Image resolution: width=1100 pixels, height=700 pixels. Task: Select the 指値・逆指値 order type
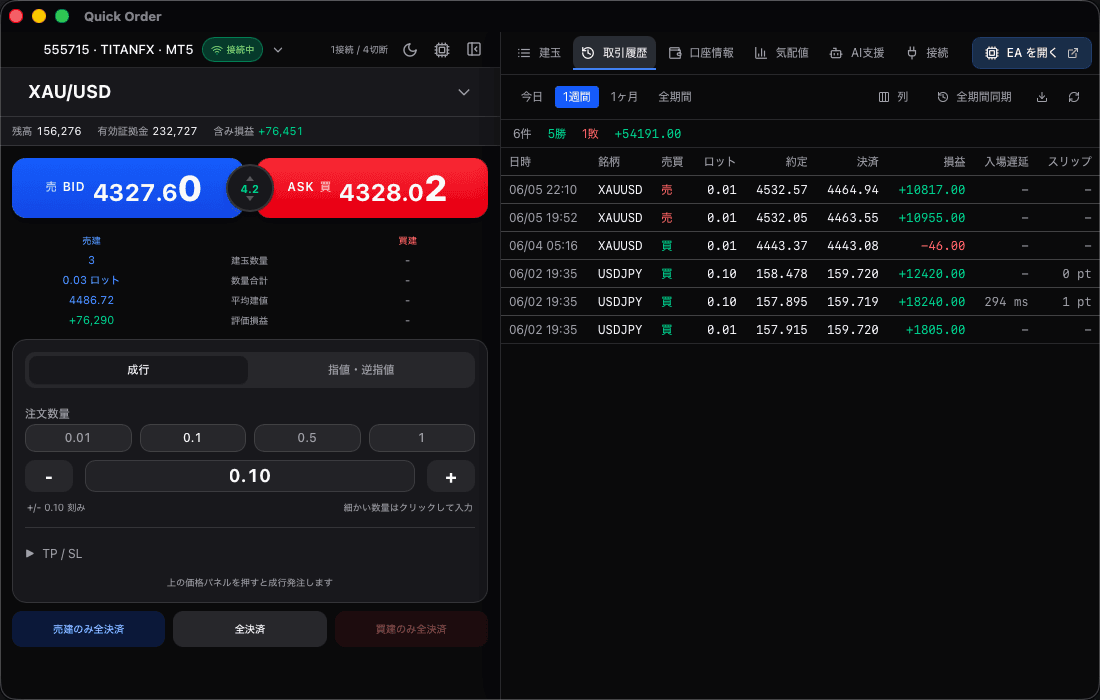pos(361,370)
